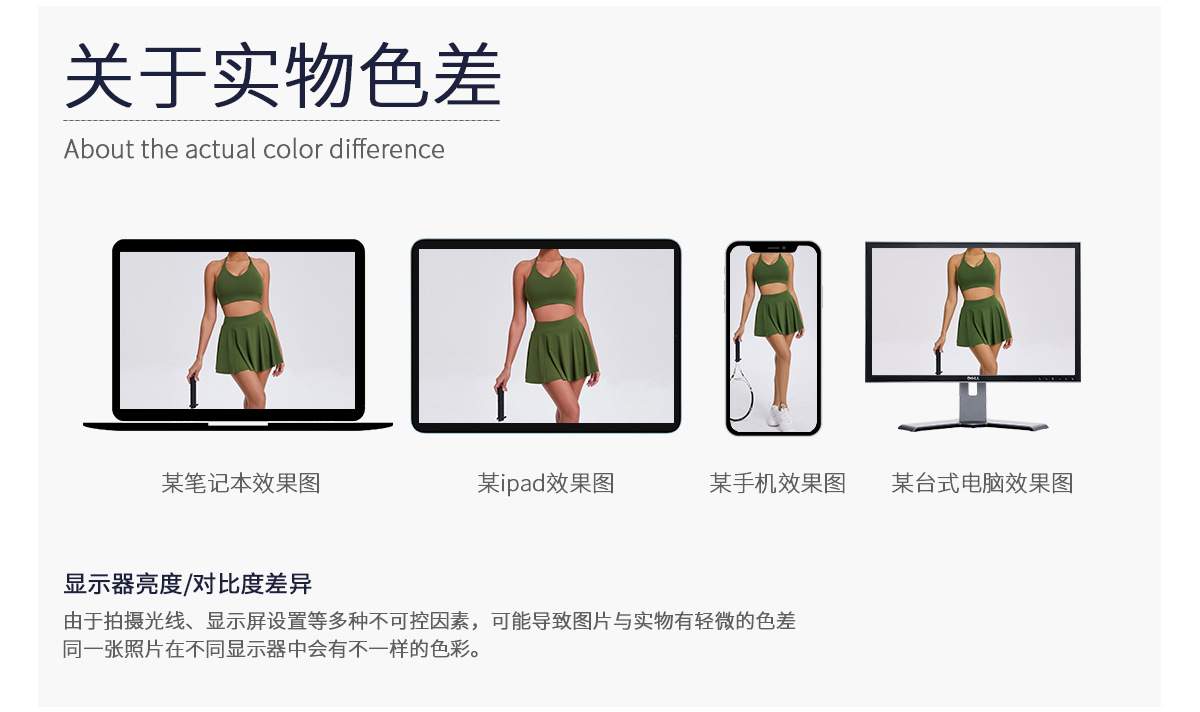Select the 某笔记本效果图 caption
Screen dimensions: 1200x712
tap(241, 483)
